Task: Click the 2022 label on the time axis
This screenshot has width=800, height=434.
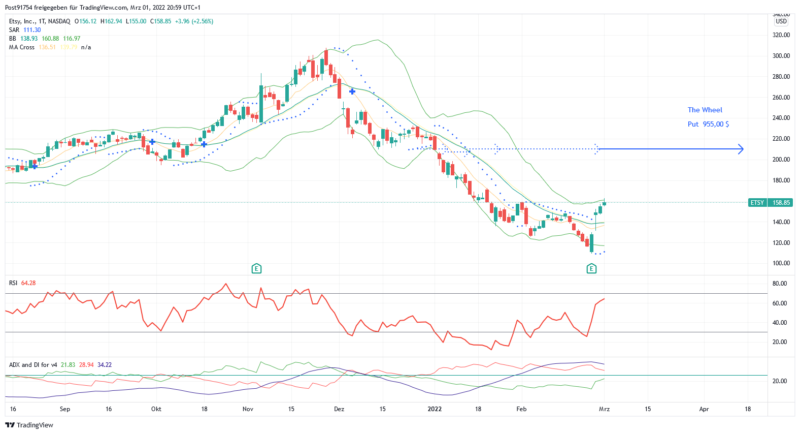Action: point(435,409)
